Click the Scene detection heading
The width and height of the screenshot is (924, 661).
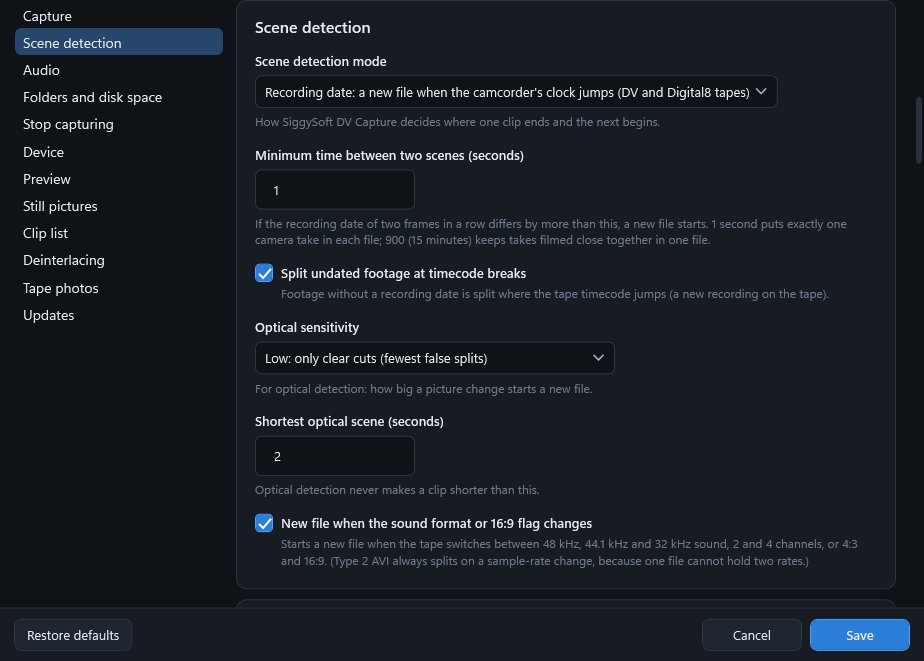[312, 28]
